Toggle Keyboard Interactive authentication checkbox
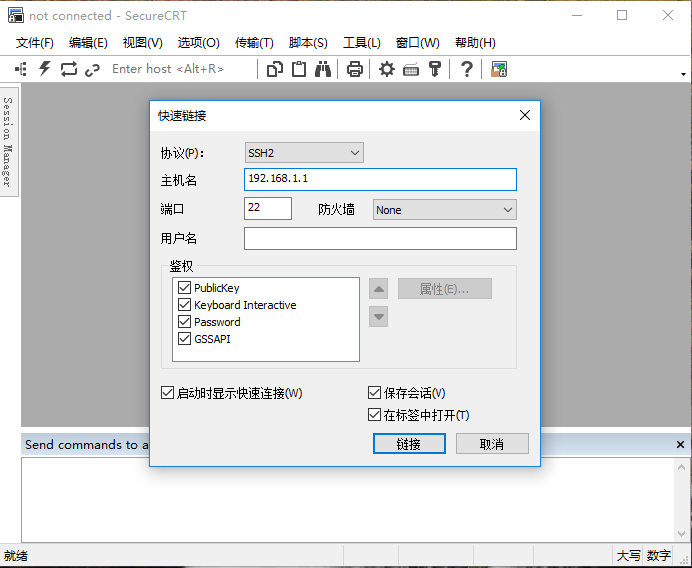692x568 pixels. (184, 305)
